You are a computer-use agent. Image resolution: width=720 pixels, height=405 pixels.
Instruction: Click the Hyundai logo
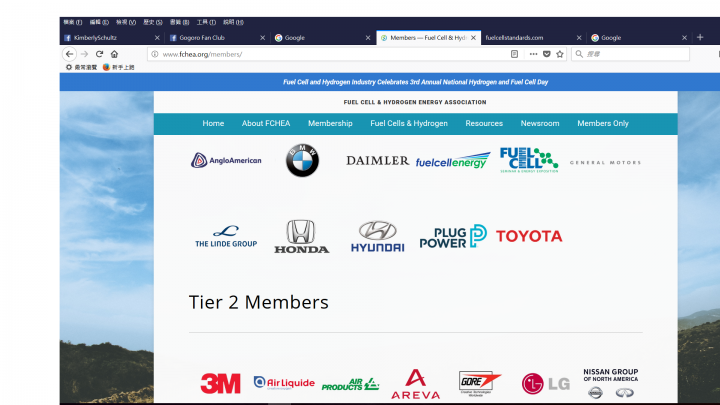pos(377,236)
